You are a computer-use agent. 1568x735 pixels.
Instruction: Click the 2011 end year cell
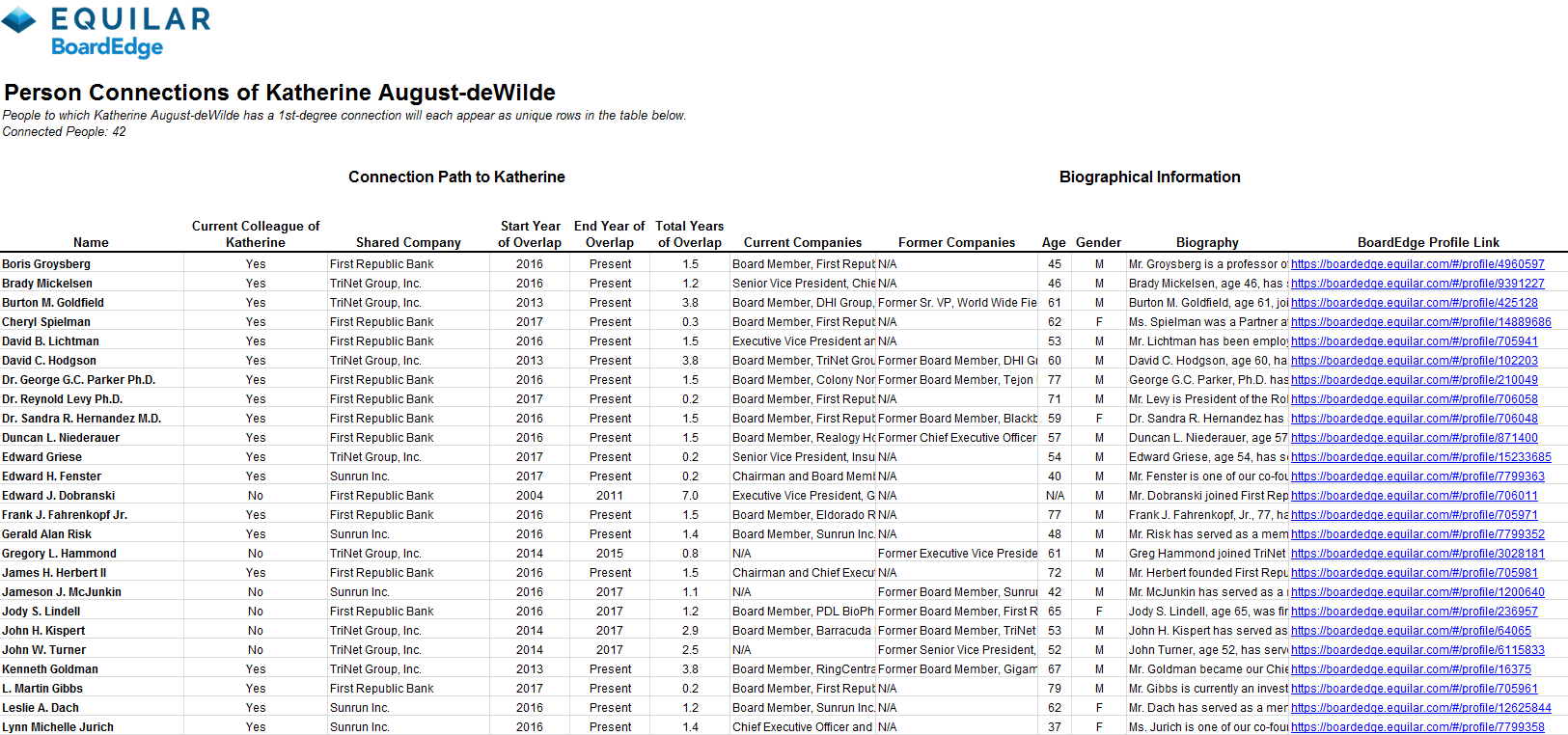click(x=610, y=496)
